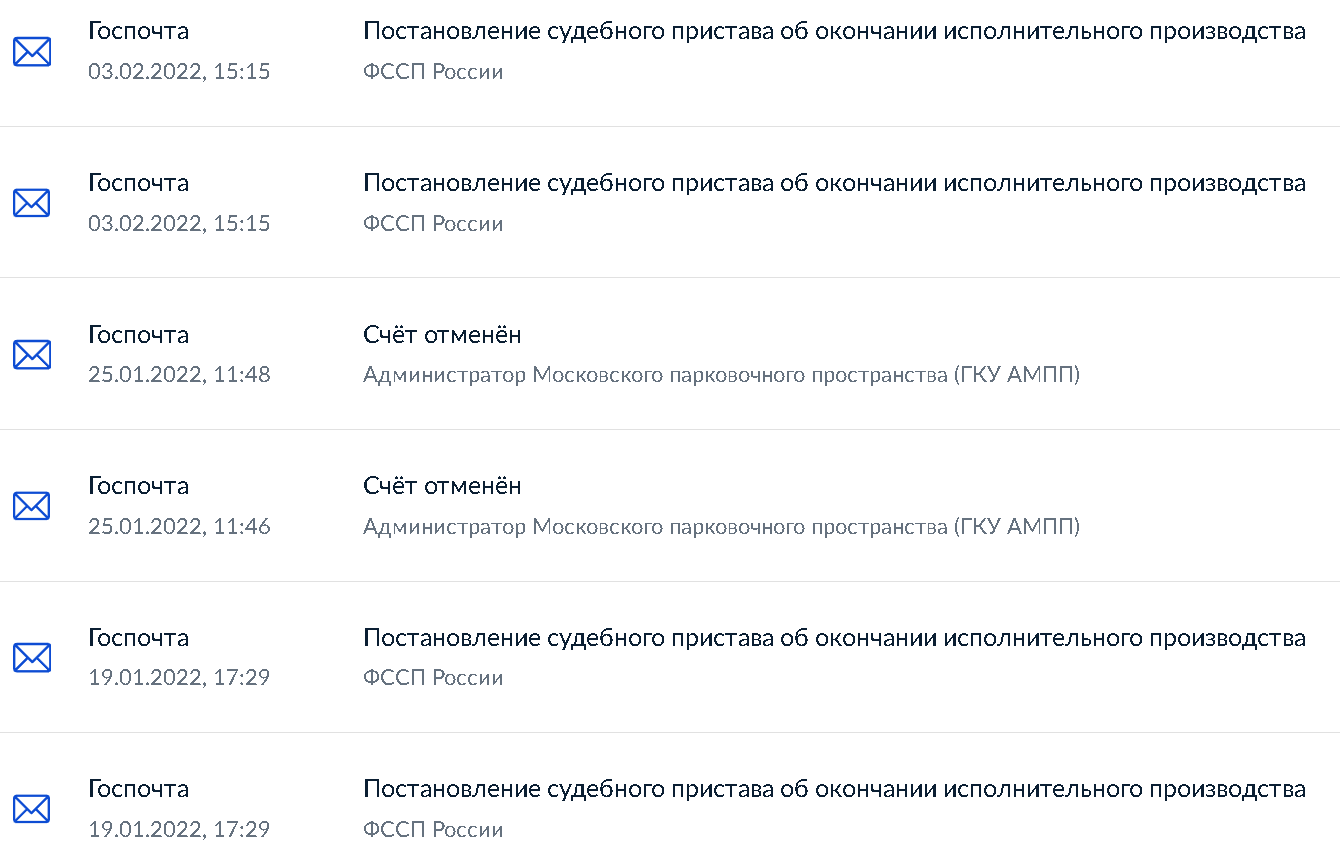
Task: Click "ФССП России" sender in the bottommost message
Action: 433,830
